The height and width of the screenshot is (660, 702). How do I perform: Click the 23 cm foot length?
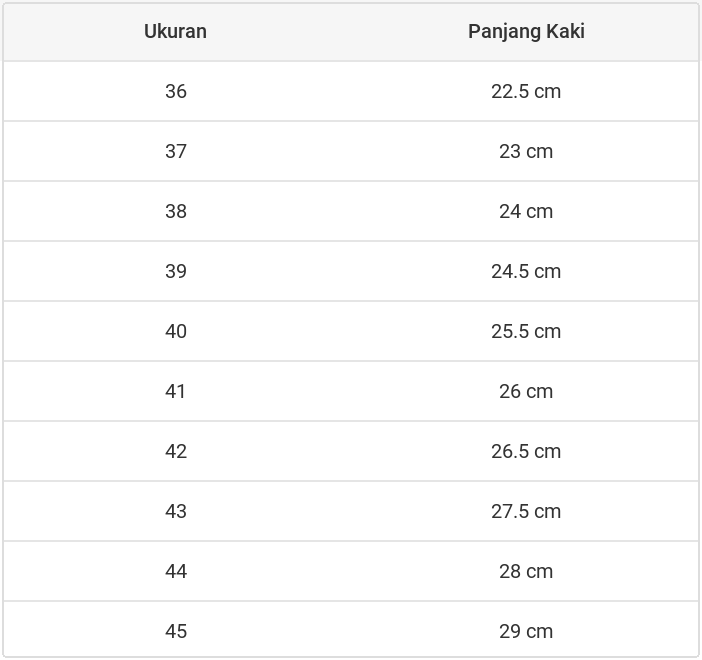[x=526, y=151]
